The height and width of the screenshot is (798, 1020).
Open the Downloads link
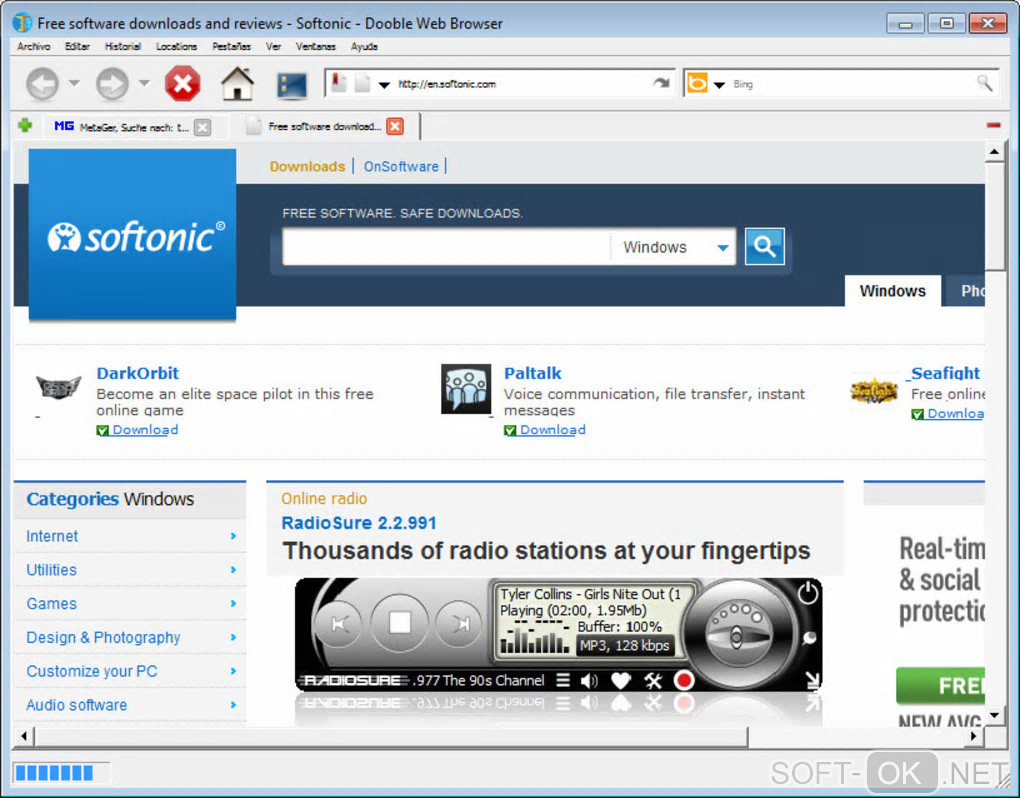pyautogui.click(x=307, y=166)
